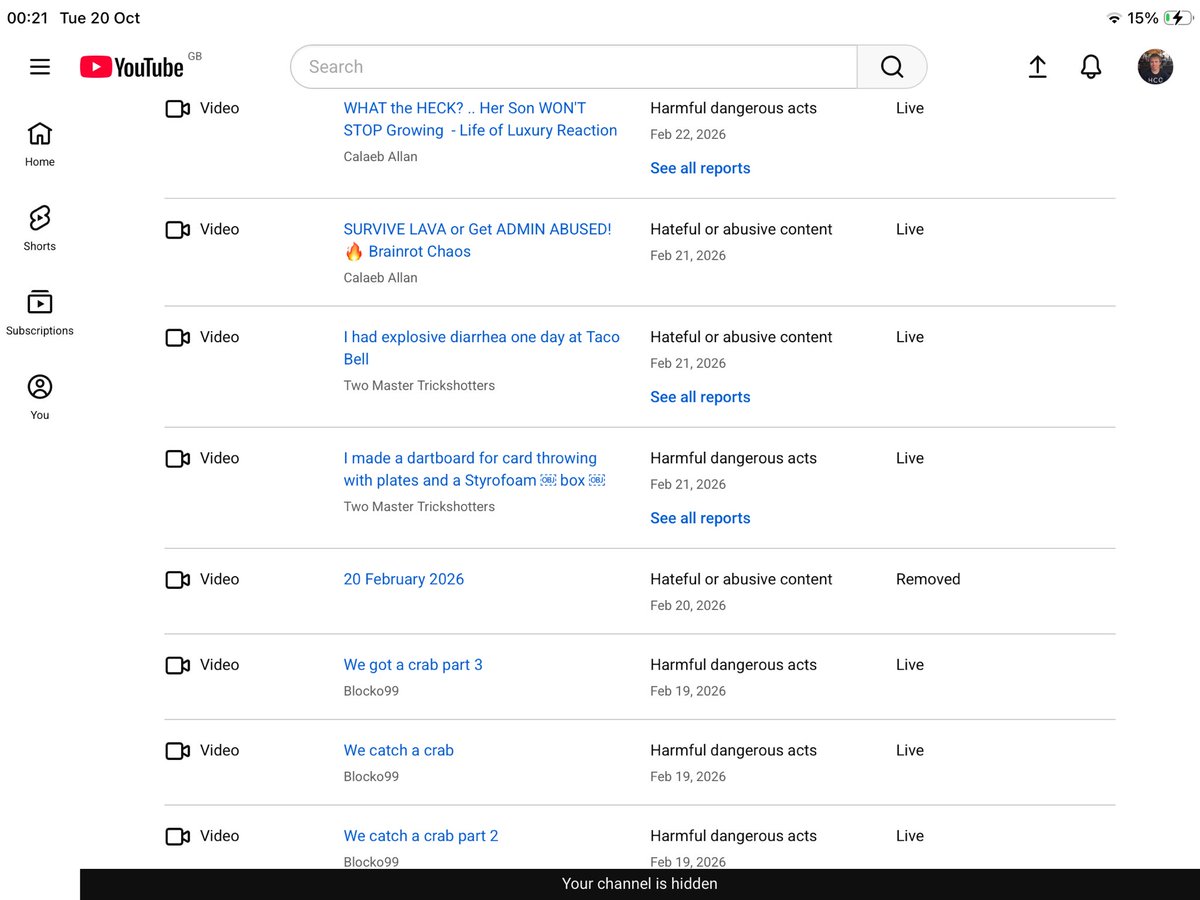Go to the YouTube logo home
Screen dimensions: 1200x900
pyautogui.click(x=132, y=67)
